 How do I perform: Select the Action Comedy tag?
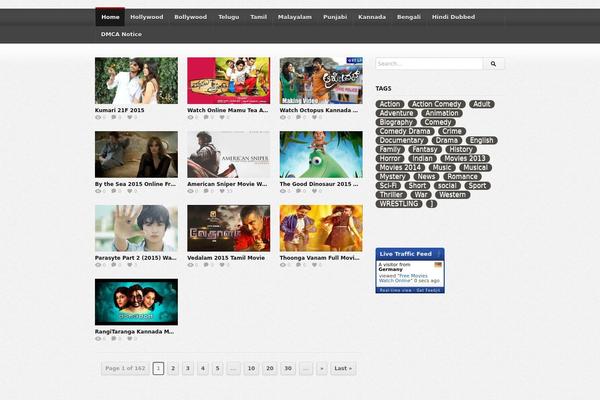coord(436,104)
